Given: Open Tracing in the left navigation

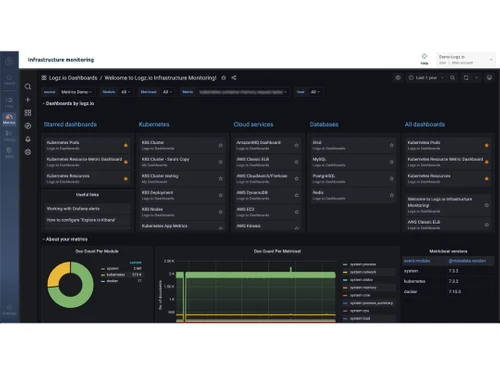Looking at the screenshot, I should pyautogui.click(x=9, y=136).
